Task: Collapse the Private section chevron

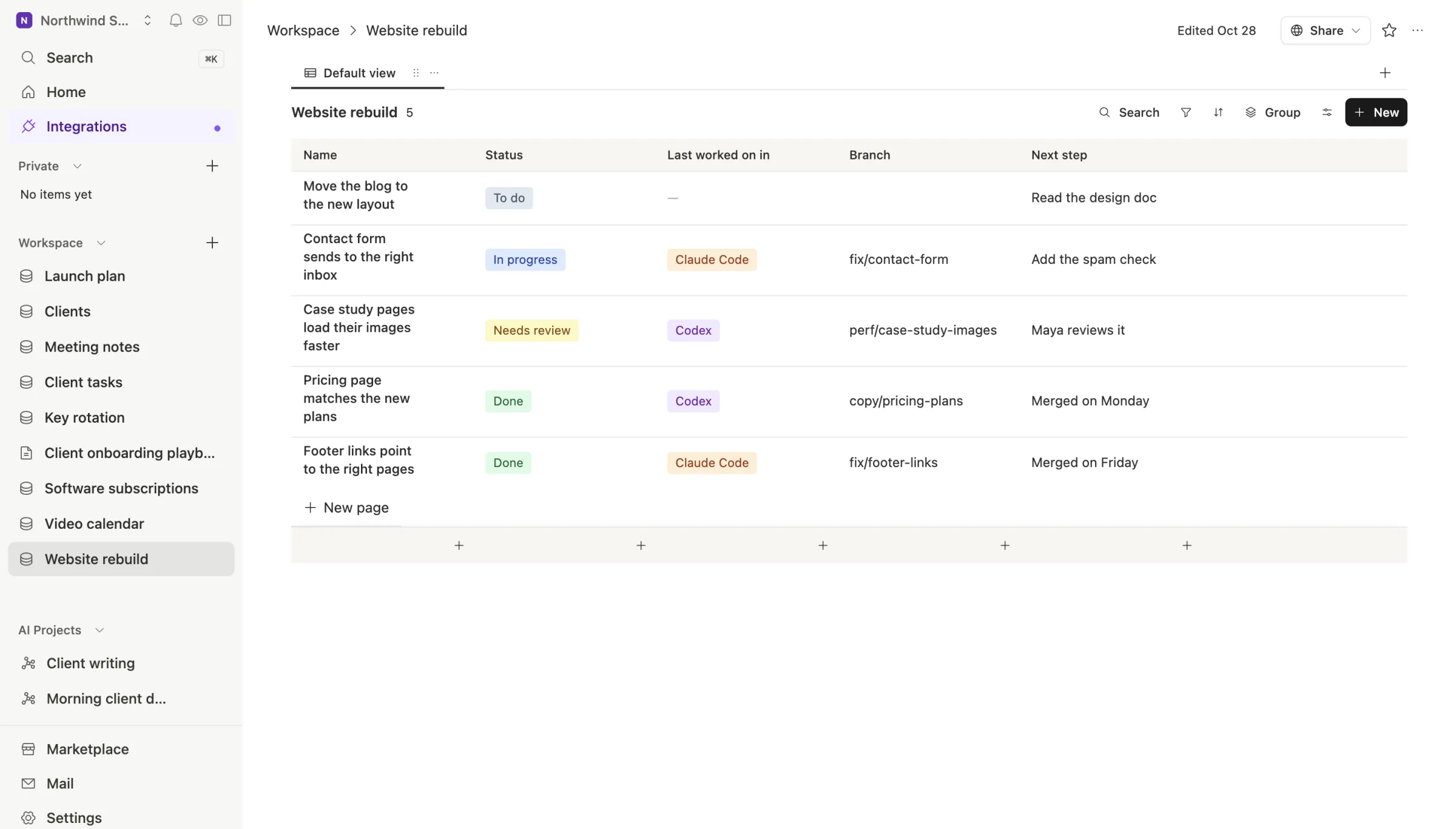Action: (77, 166)
